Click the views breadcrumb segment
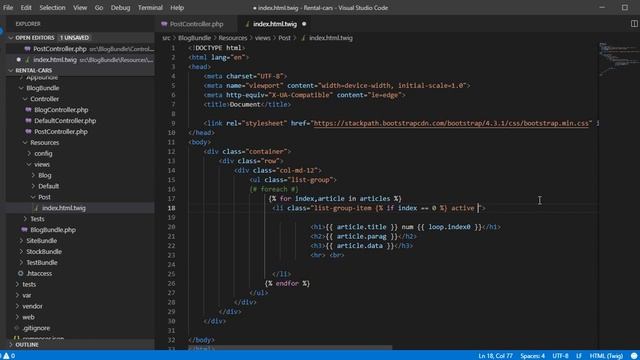The height and width of the screenshot is (360, 640). pyautogui.click(x=262, y=38)
